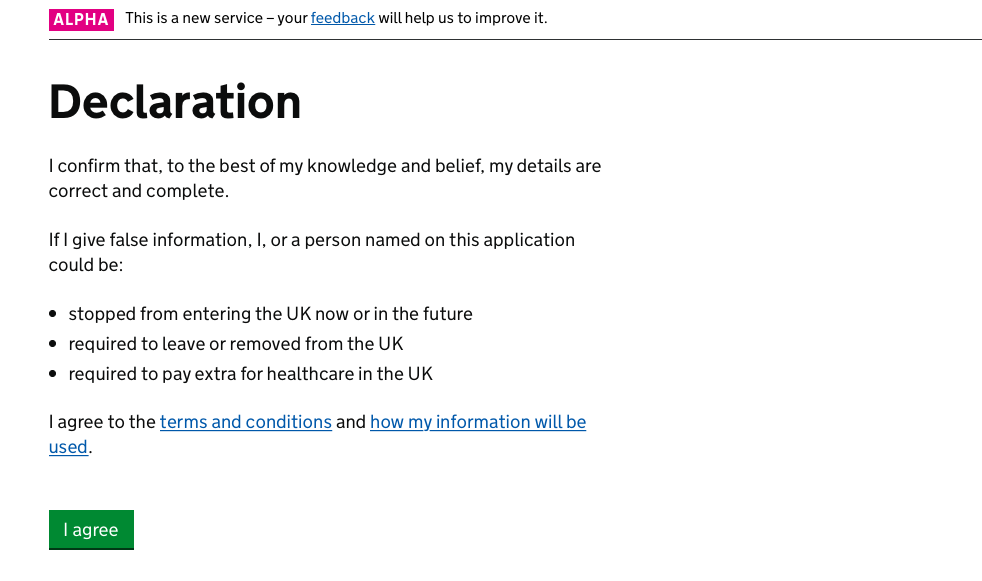The width and height of the screenshot is (982, 581).
Task: Select the 'required to leave or removed' bullet text
Action: [x=235, y=344]
